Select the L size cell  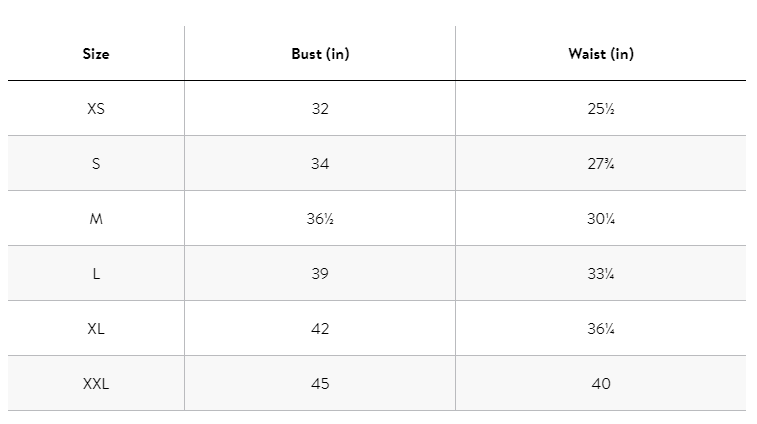(96, 274)
